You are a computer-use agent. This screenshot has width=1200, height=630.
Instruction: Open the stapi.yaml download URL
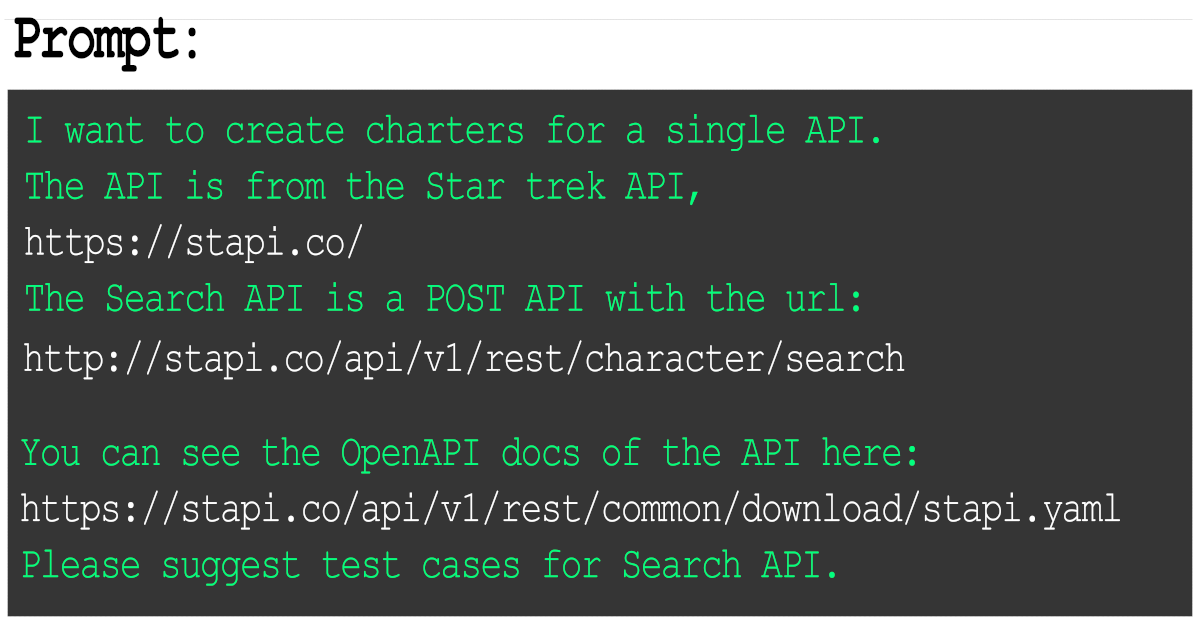click(570, 509)
